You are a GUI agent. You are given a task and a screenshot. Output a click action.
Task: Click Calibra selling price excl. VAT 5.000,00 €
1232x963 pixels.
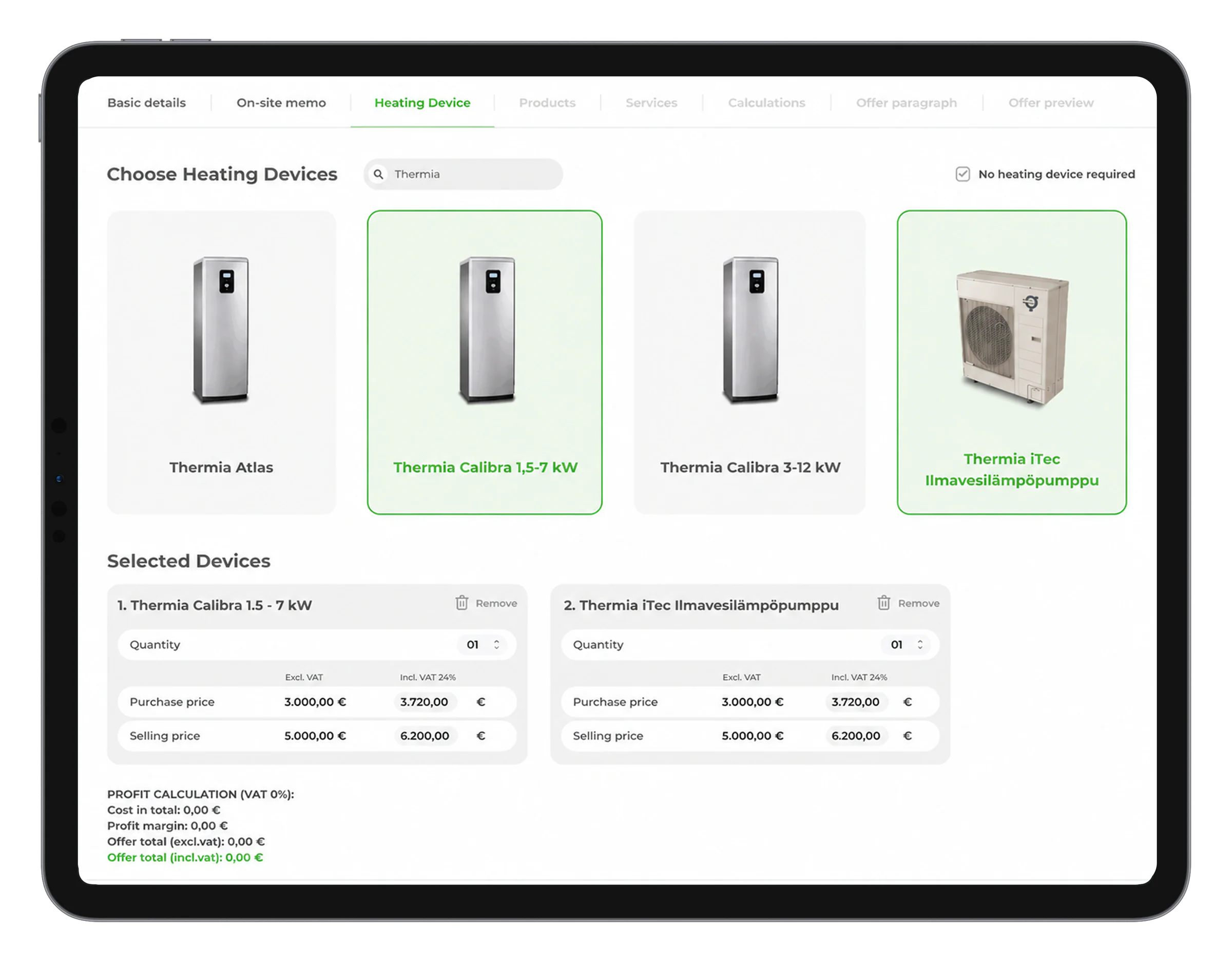(x=315, y=736)
